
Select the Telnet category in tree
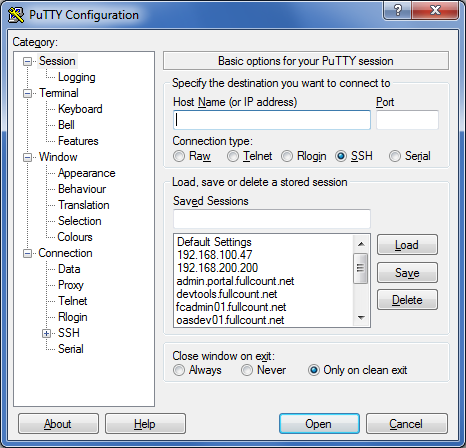(x=72, y=301)
